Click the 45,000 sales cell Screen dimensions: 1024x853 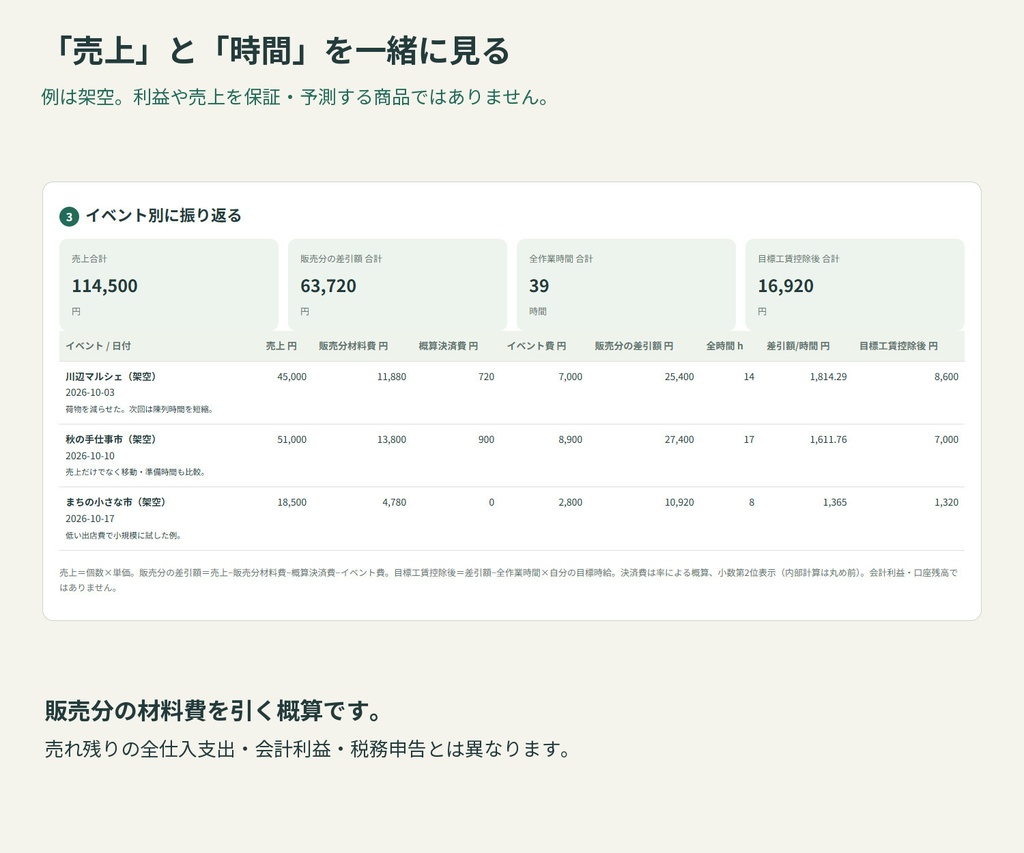pyautogui.click(x=291, y=377)
